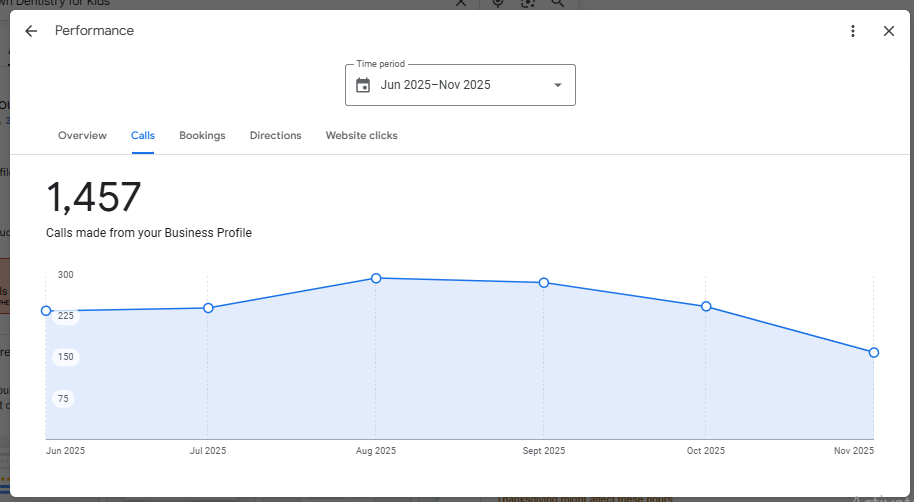This screenshot has width=914, height=502.
Task: Select the Jul 2025 data point marker
Action: pyautogui.click(x=208, y=308)
